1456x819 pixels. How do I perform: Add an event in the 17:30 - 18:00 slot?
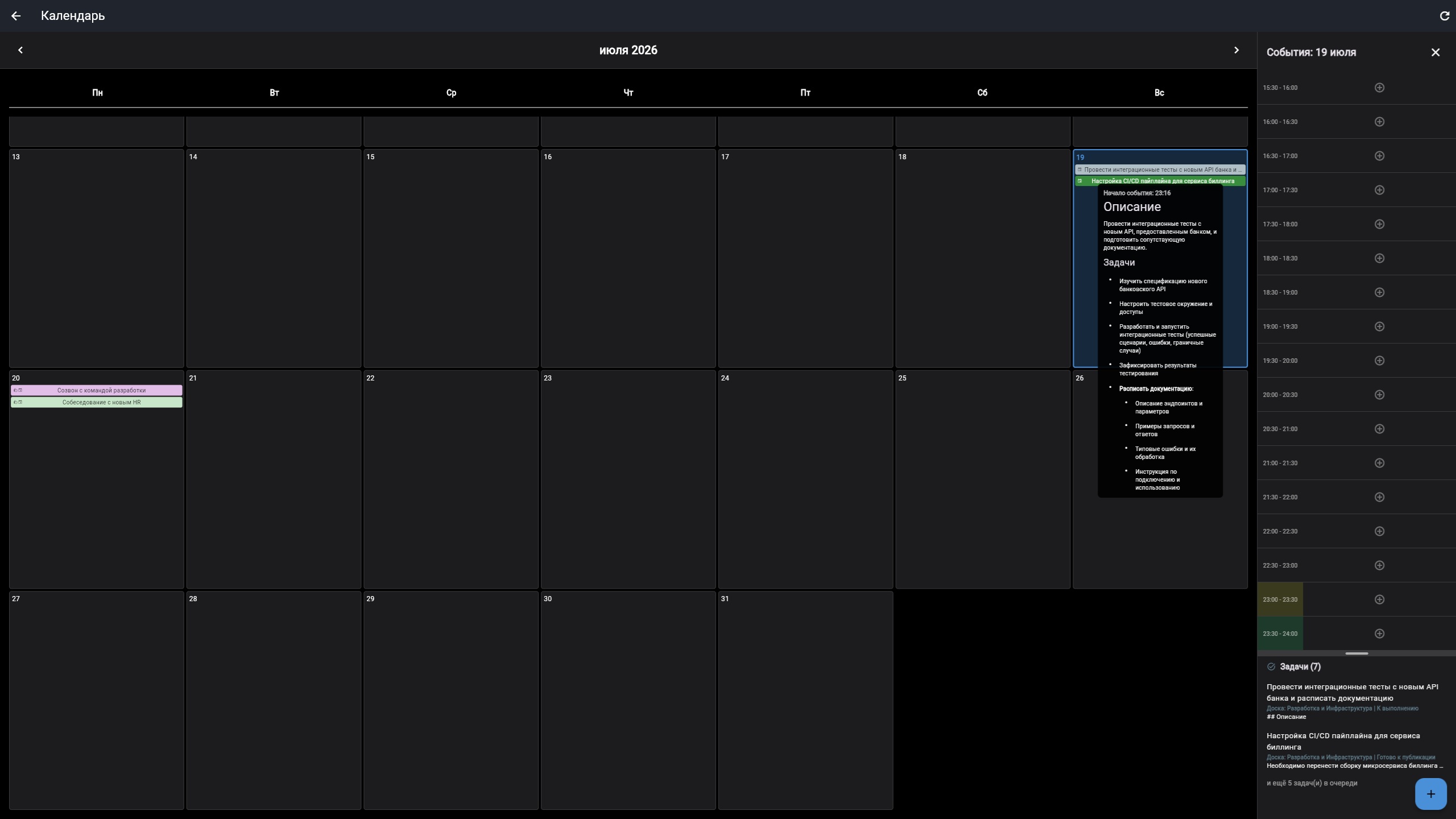click(1379, 224)
